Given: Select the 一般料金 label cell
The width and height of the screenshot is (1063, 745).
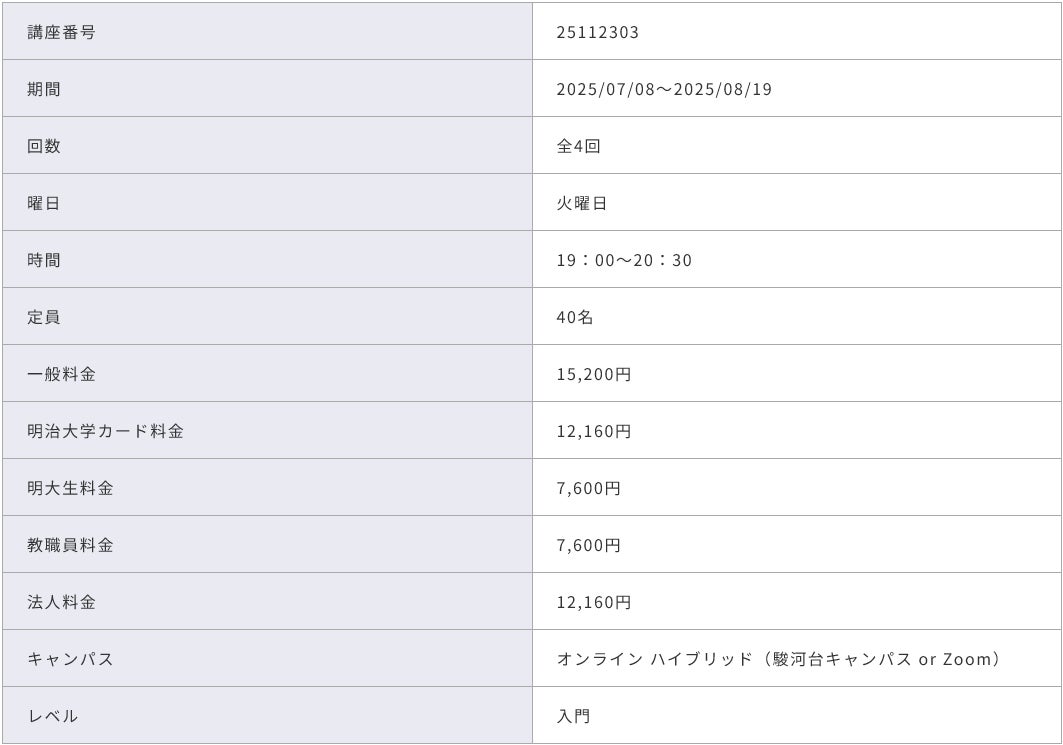Looking at the screenshot, I should 61,374.
